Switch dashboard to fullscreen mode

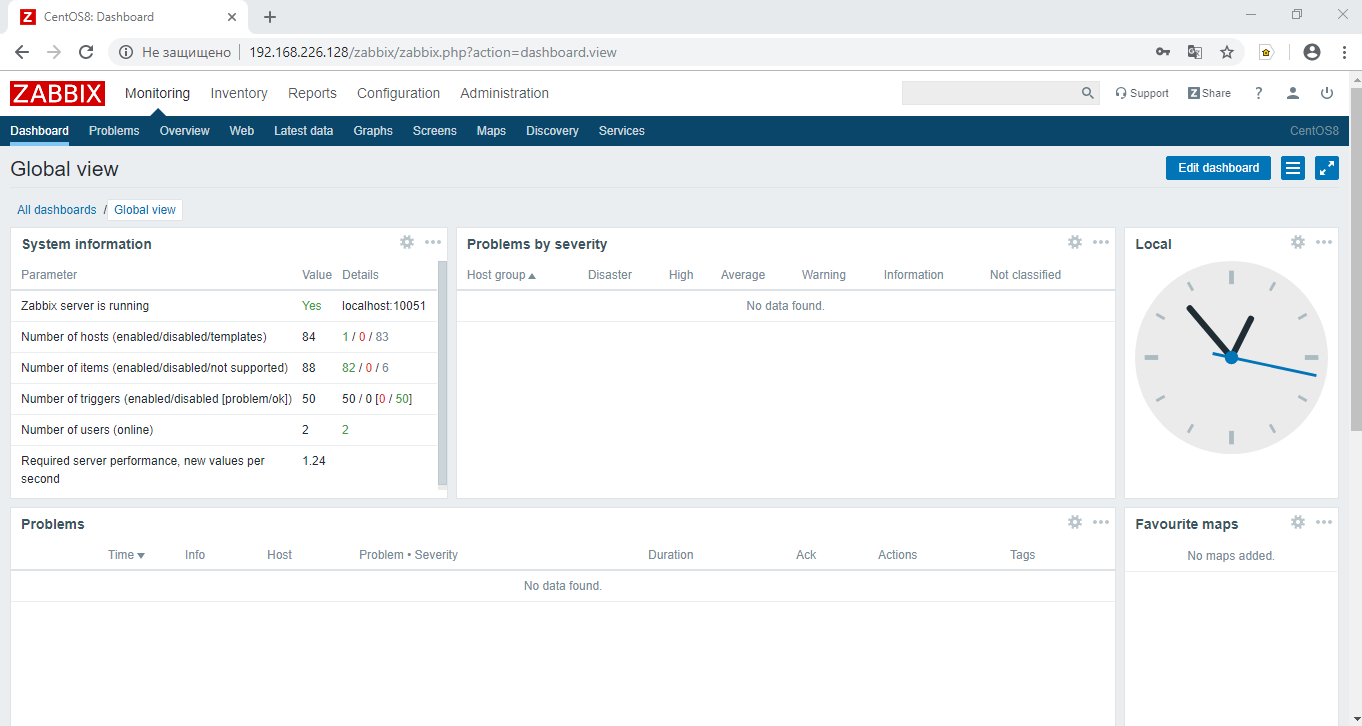click(x=1327, y=168)
